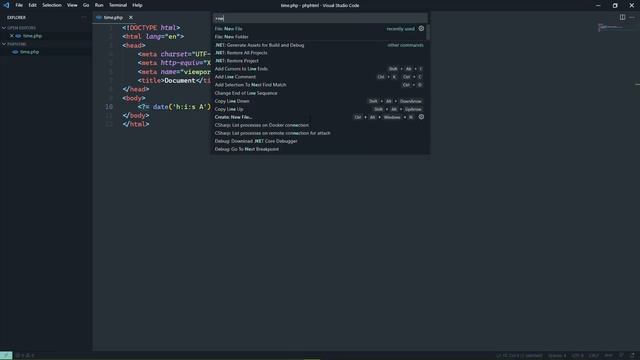Open the Go menu

[86, 5]
